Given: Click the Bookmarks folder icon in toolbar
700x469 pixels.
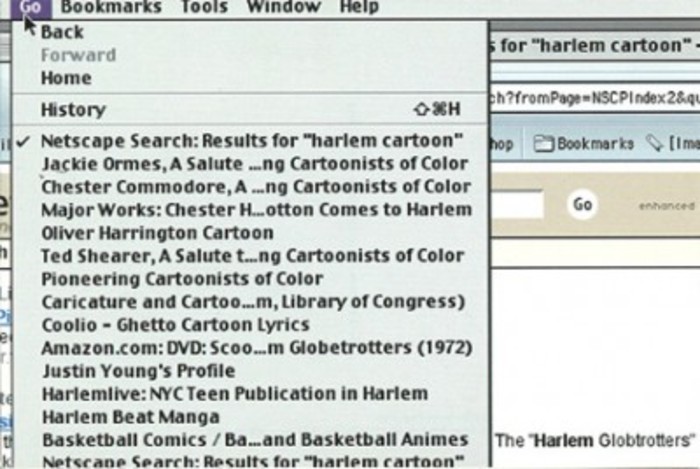Looking at the screenshot, I should [543, 144].
